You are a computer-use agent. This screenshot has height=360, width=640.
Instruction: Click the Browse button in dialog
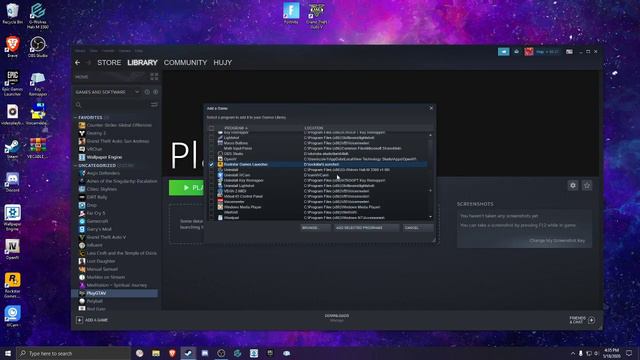315,228
